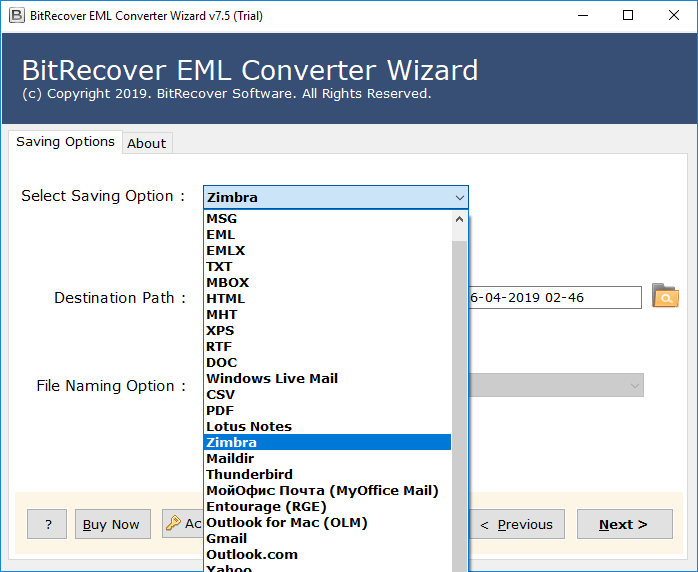Image resolution: width=698 pixels, height=572 pixels.
Task: Switch to the Saving Options tab
Action: (65, 142)
